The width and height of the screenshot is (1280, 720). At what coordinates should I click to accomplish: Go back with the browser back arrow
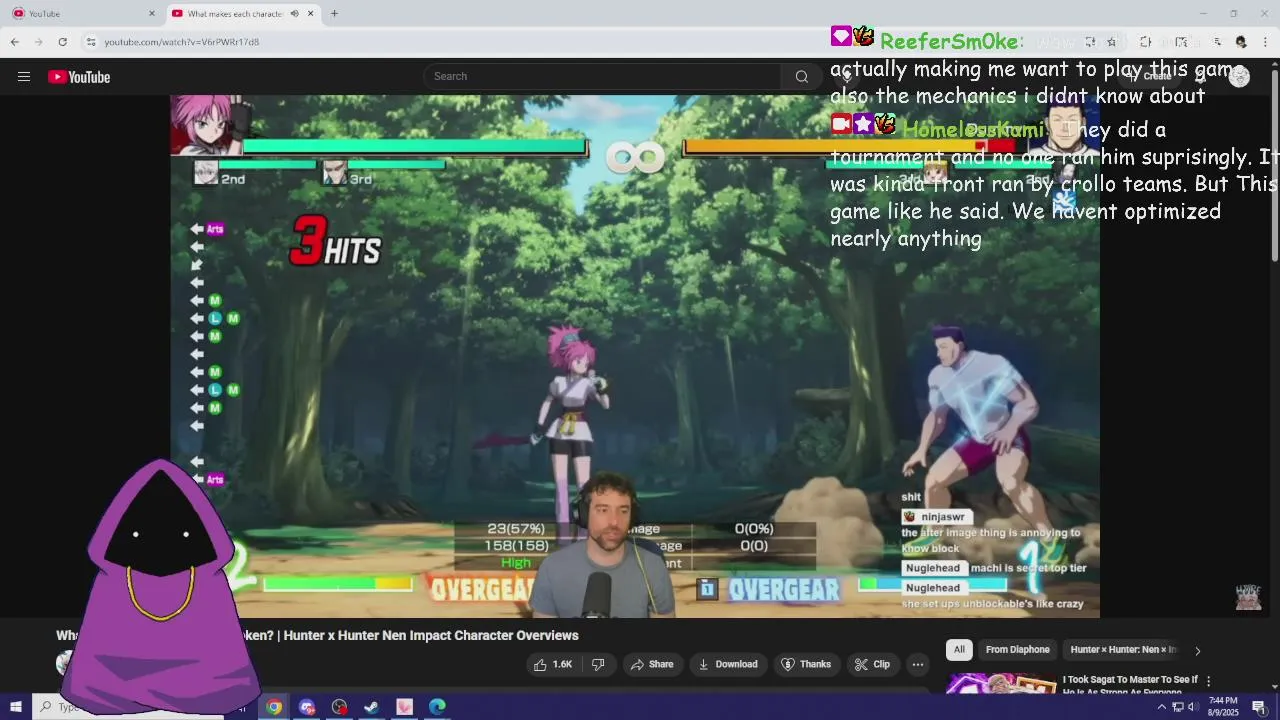[x=15, y=42]
